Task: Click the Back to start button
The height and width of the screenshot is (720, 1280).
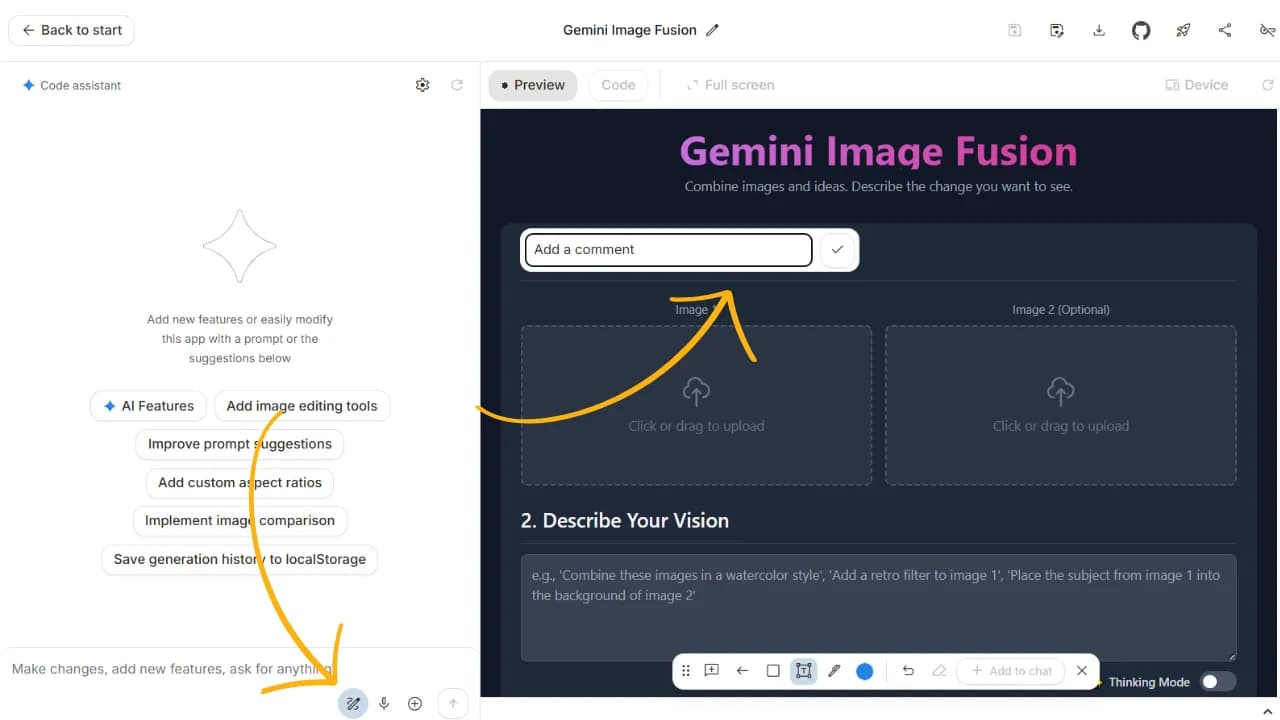Action: click(x=71, y=30)
